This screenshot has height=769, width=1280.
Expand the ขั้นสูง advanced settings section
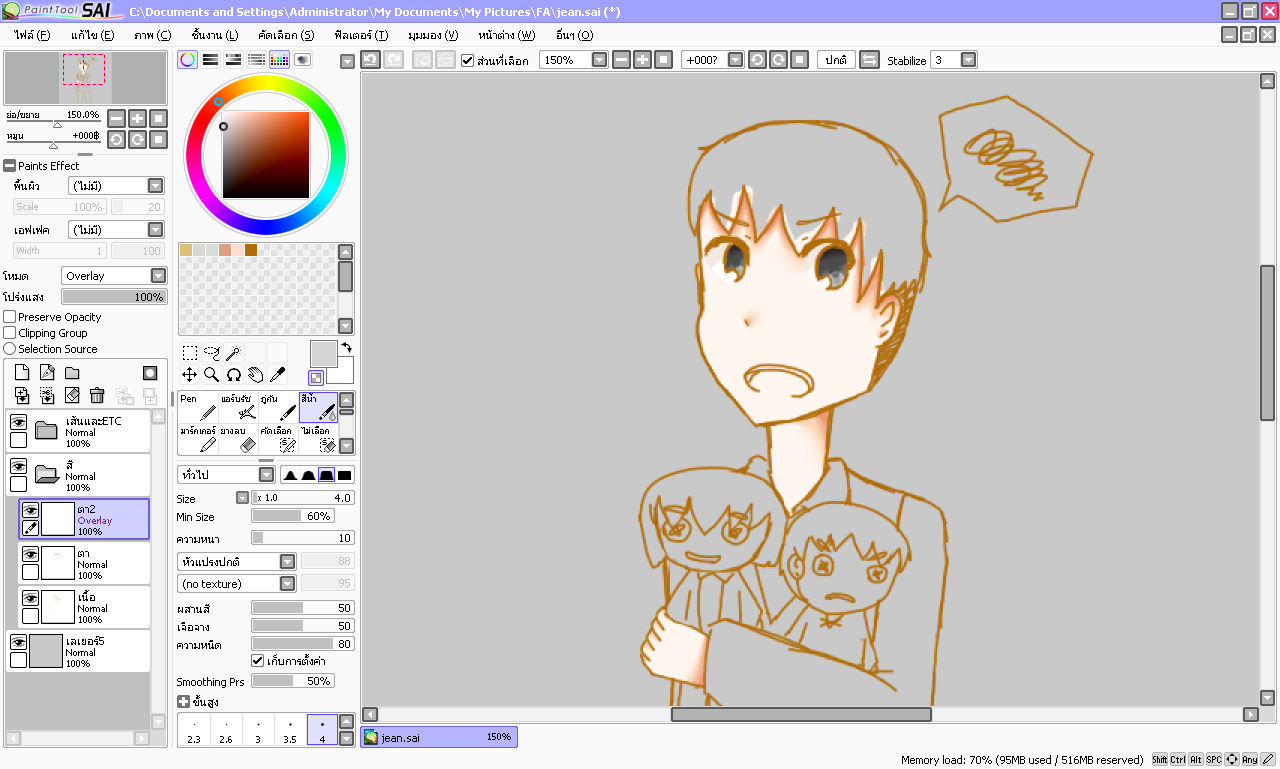[x=183, y=702]
